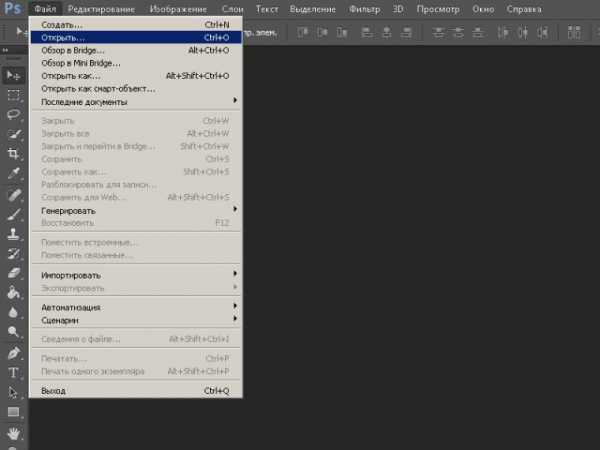Select the Healing Brush tool

(x=13, y=195)
